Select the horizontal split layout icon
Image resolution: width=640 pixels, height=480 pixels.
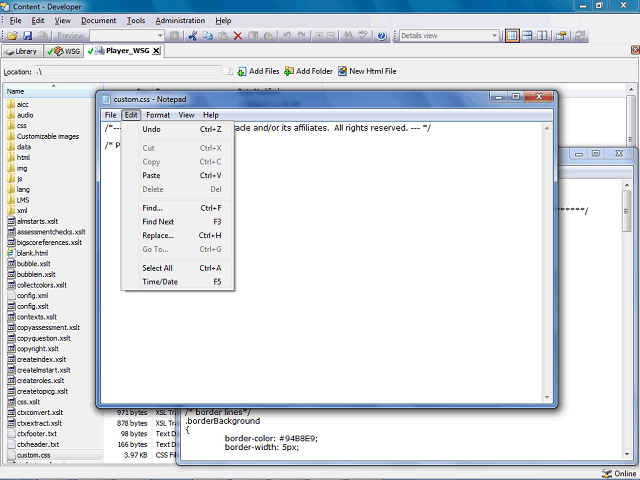tap(527, 36)
